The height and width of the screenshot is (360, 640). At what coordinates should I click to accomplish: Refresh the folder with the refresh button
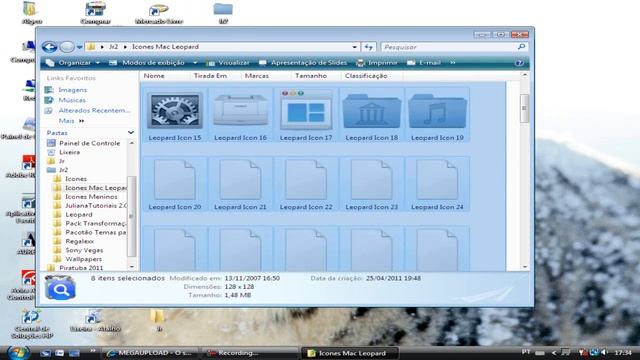pos(369,47)
